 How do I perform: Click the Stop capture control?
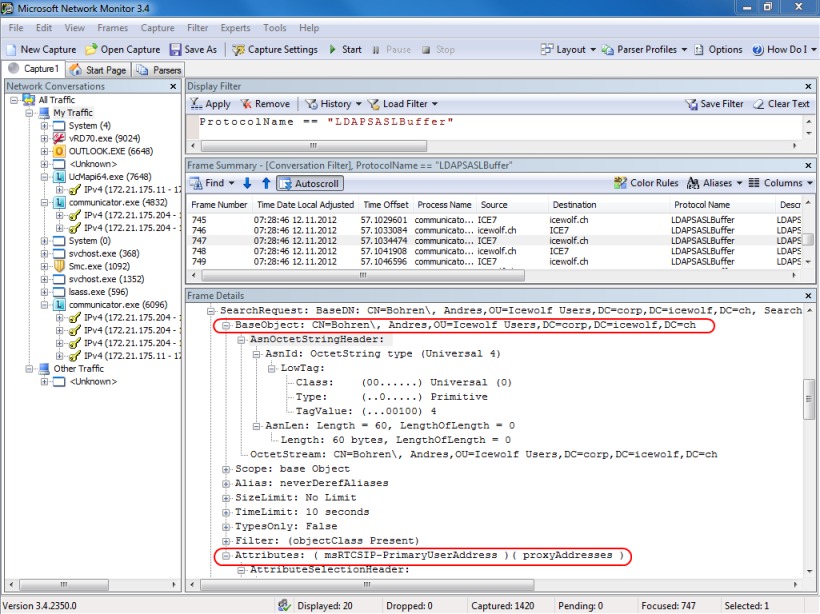click(x=438, y=50)
